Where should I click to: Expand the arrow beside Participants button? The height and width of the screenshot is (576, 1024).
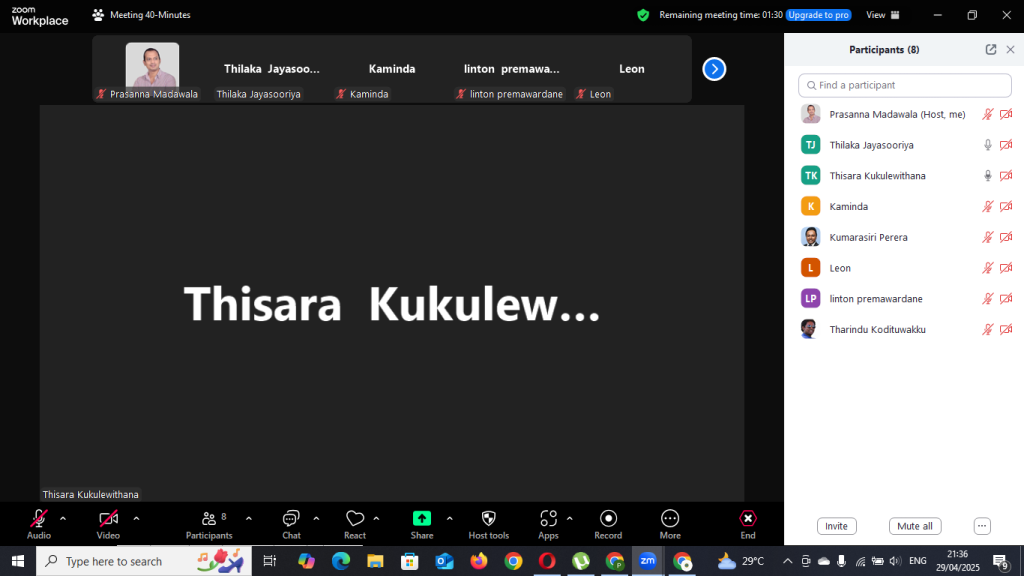pyautogui.click(x=249, y=519)
